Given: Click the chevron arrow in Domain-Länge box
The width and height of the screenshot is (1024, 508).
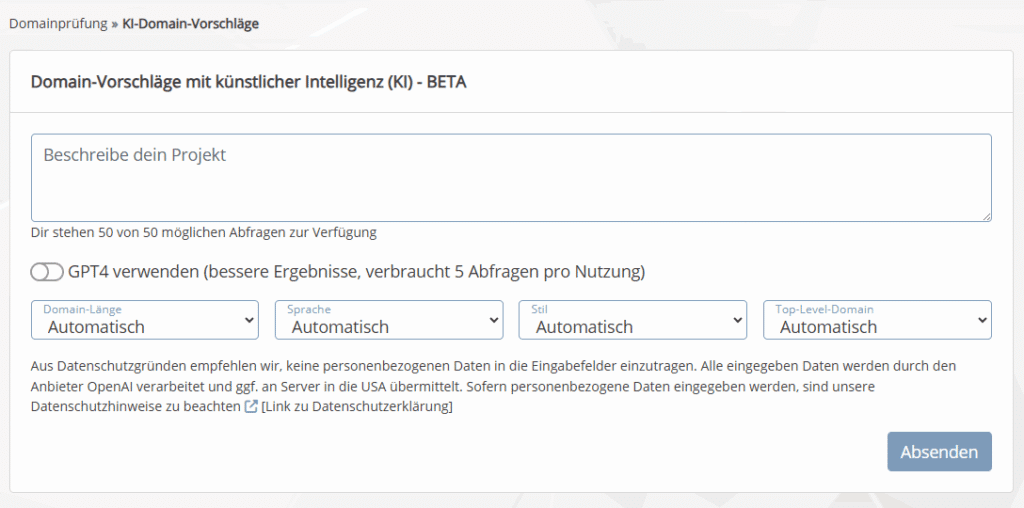Looking at the screenshot, I should pos(248,321).
